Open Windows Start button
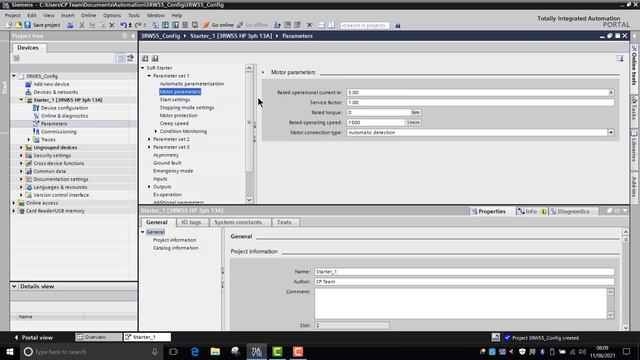Viewport: 640px width, 360px height. pos(10,351)
